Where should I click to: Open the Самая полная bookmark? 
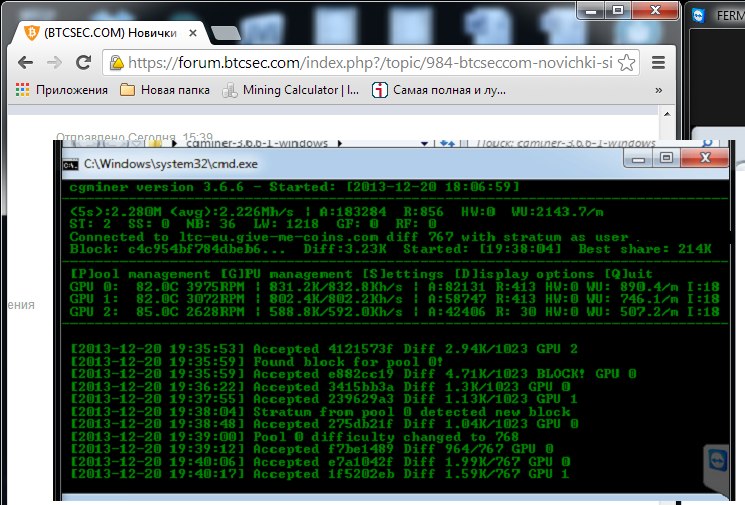point(439,90)
